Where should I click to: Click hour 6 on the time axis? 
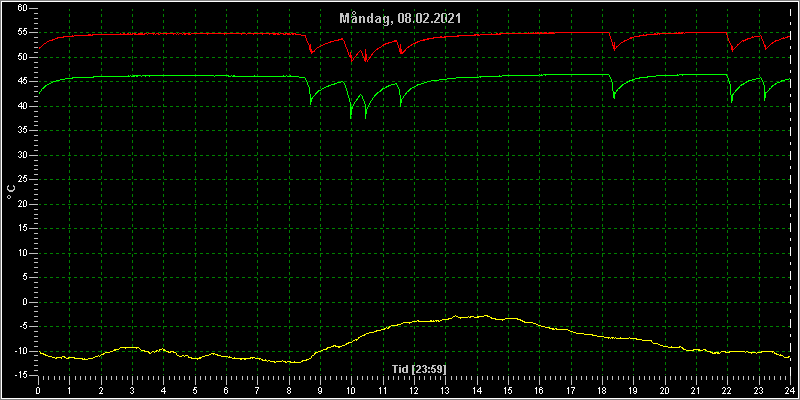point(226,390)
